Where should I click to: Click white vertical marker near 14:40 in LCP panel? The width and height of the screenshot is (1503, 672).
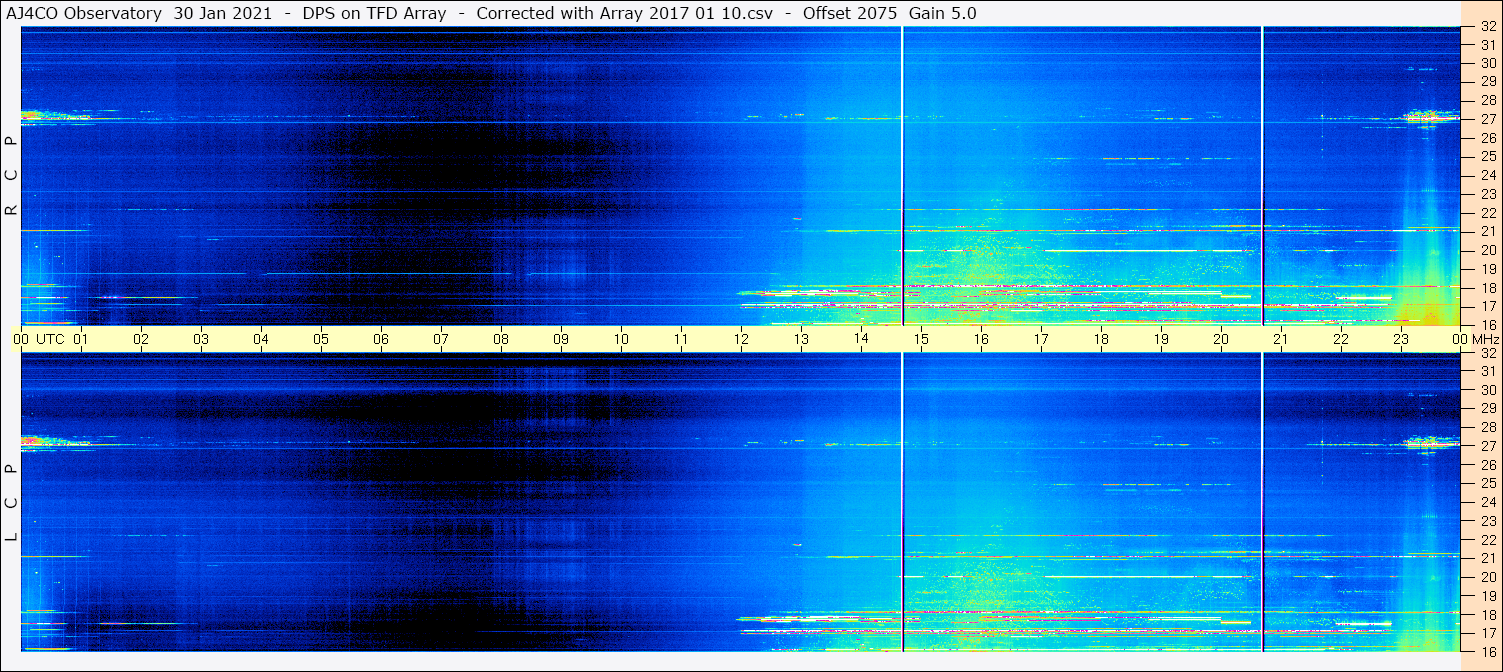(902, 502)
